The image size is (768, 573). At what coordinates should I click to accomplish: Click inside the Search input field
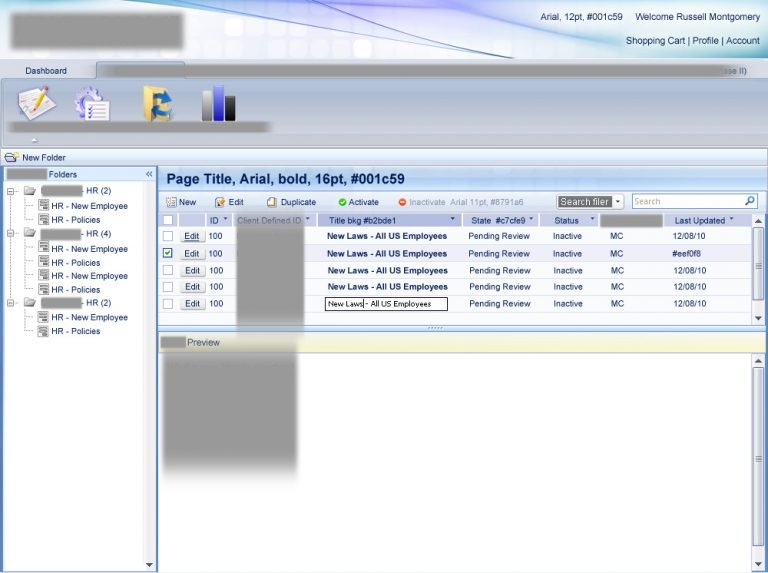point(687,201)
